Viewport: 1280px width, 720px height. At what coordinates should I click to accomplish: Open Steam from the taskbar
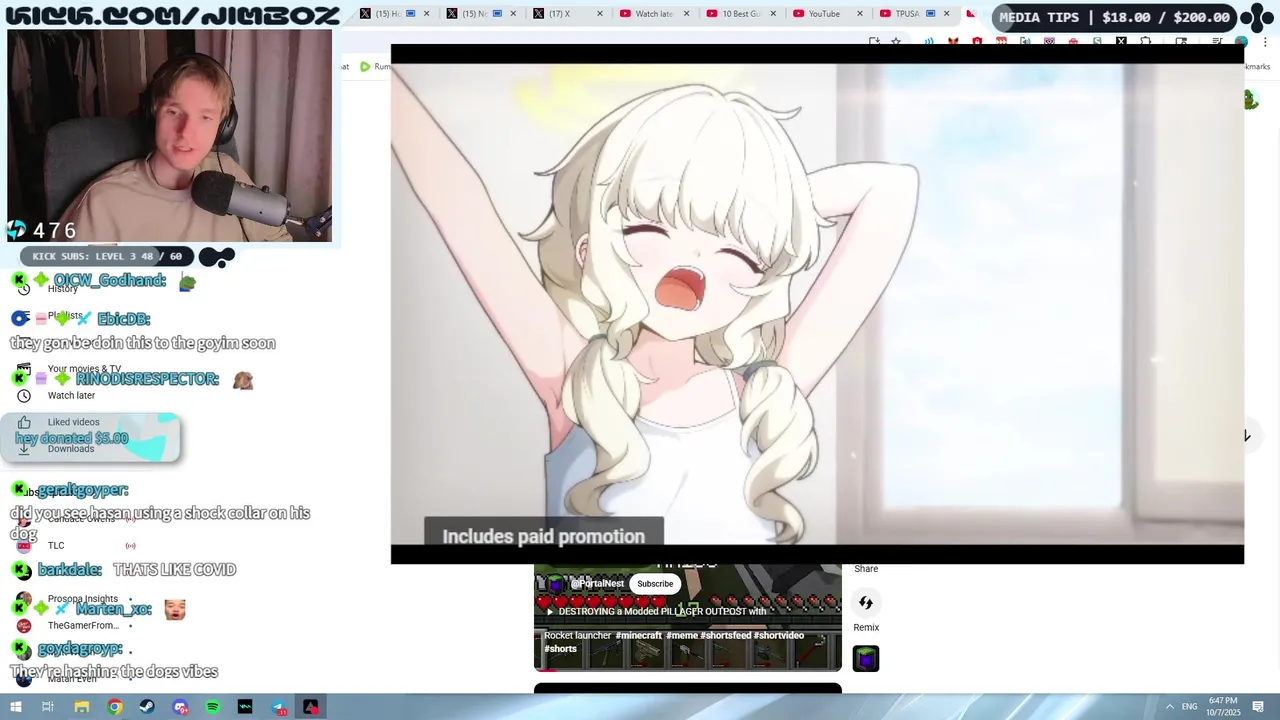147,707
